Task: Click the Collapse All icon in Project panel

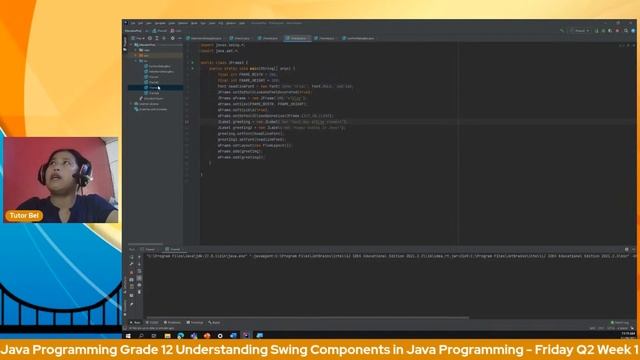Action: 164,38
